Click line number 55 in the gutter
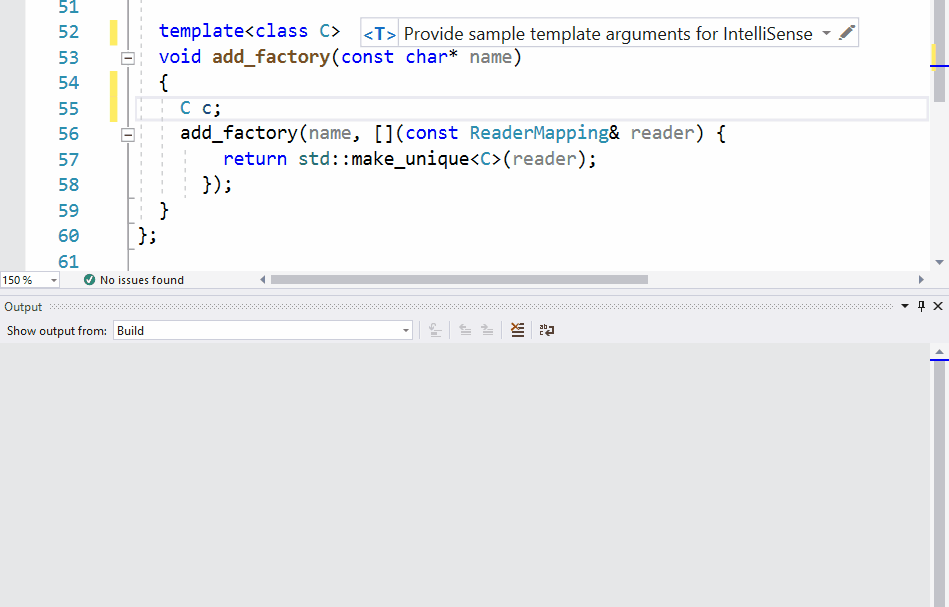The image size is (949, 607). pos(68,109)
